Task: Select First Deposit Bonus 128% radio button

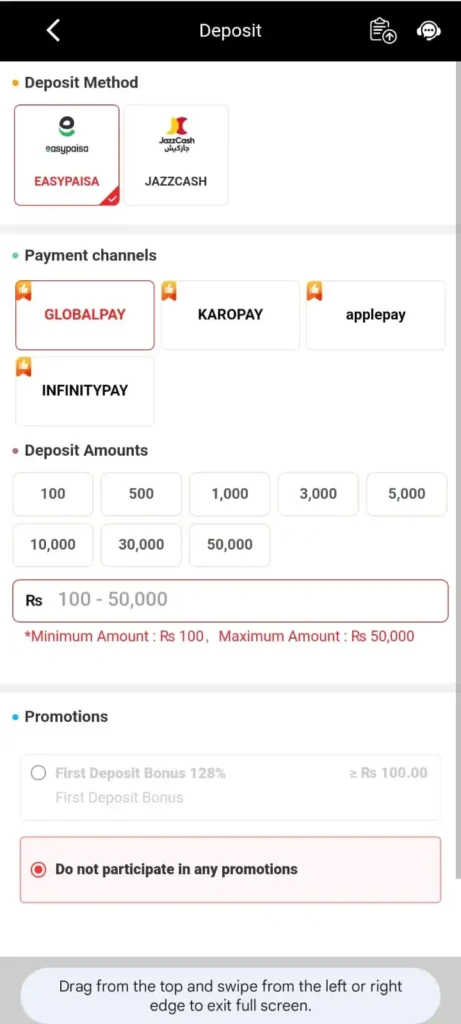Action: pos(39,773)
